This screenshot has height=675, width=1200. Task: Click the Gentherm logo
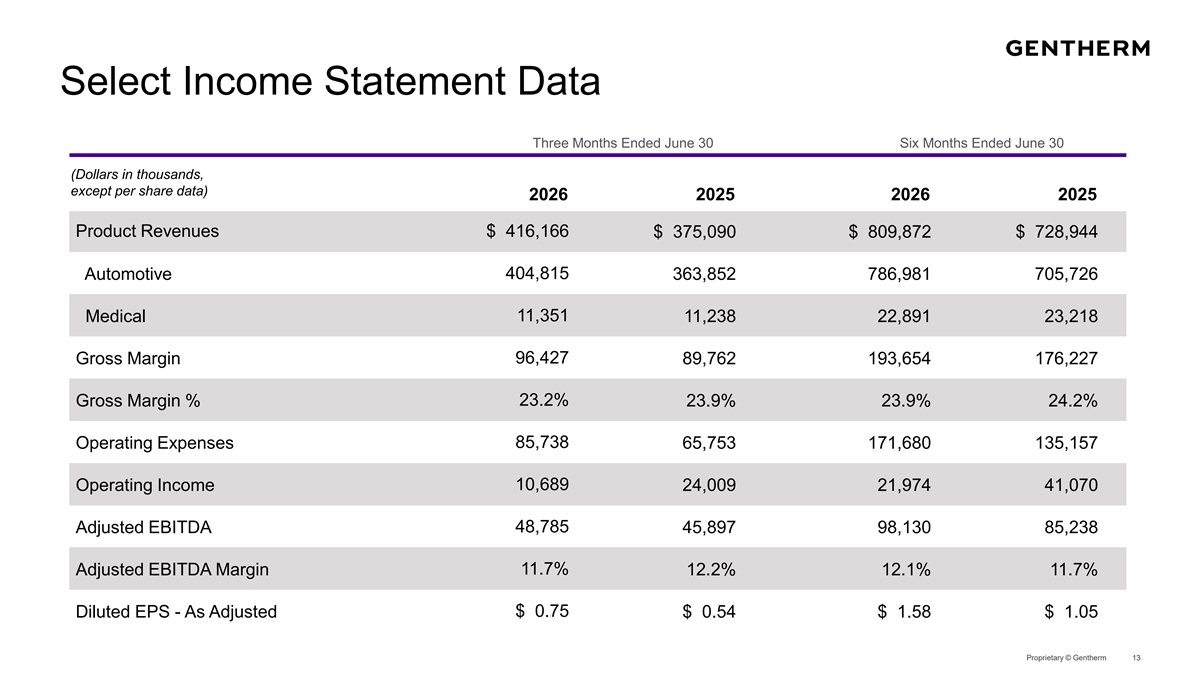1077,48
